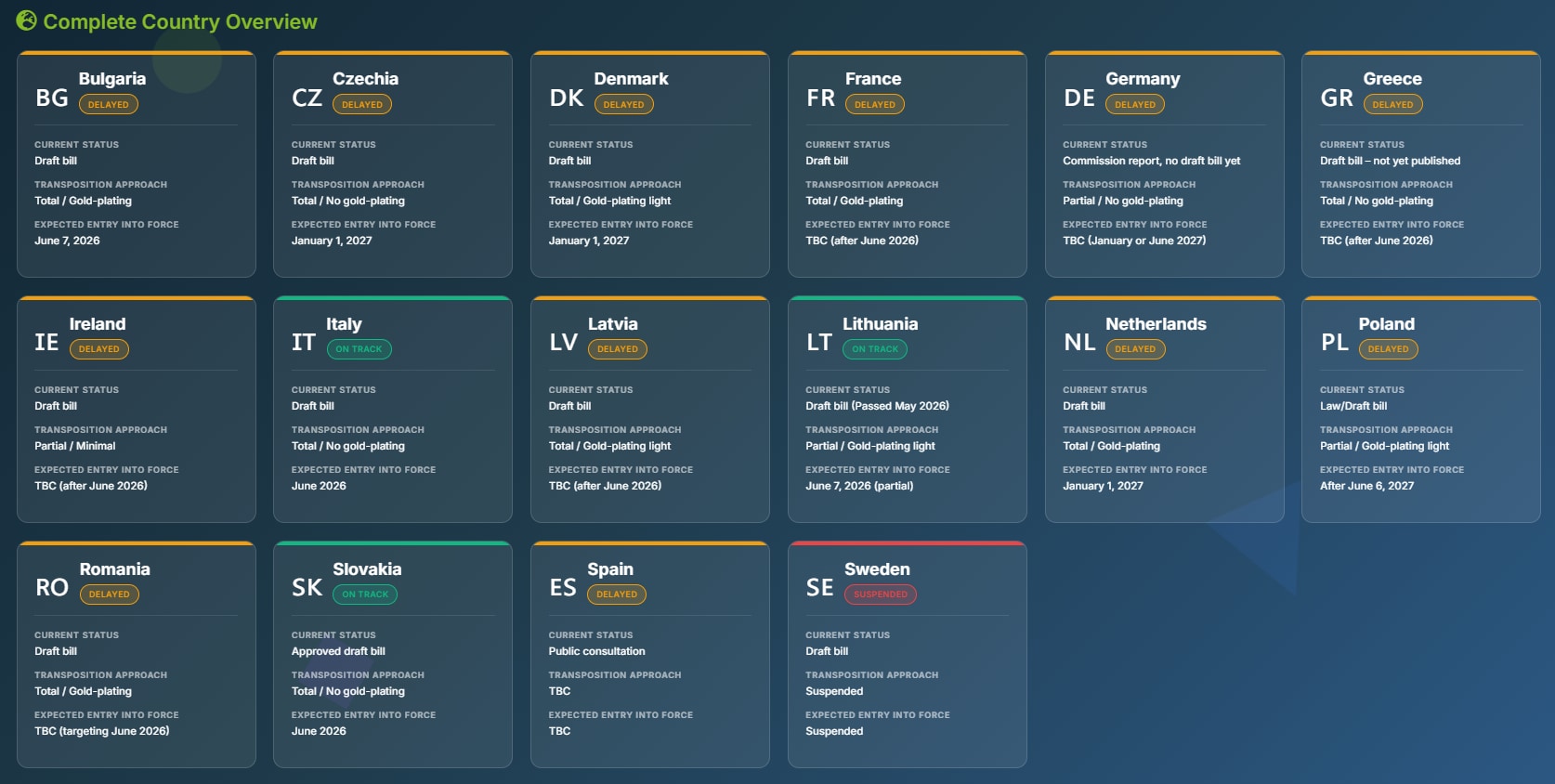
Task: Click the DELAYED badge under Czechia
Action: [x=362, y=104]
